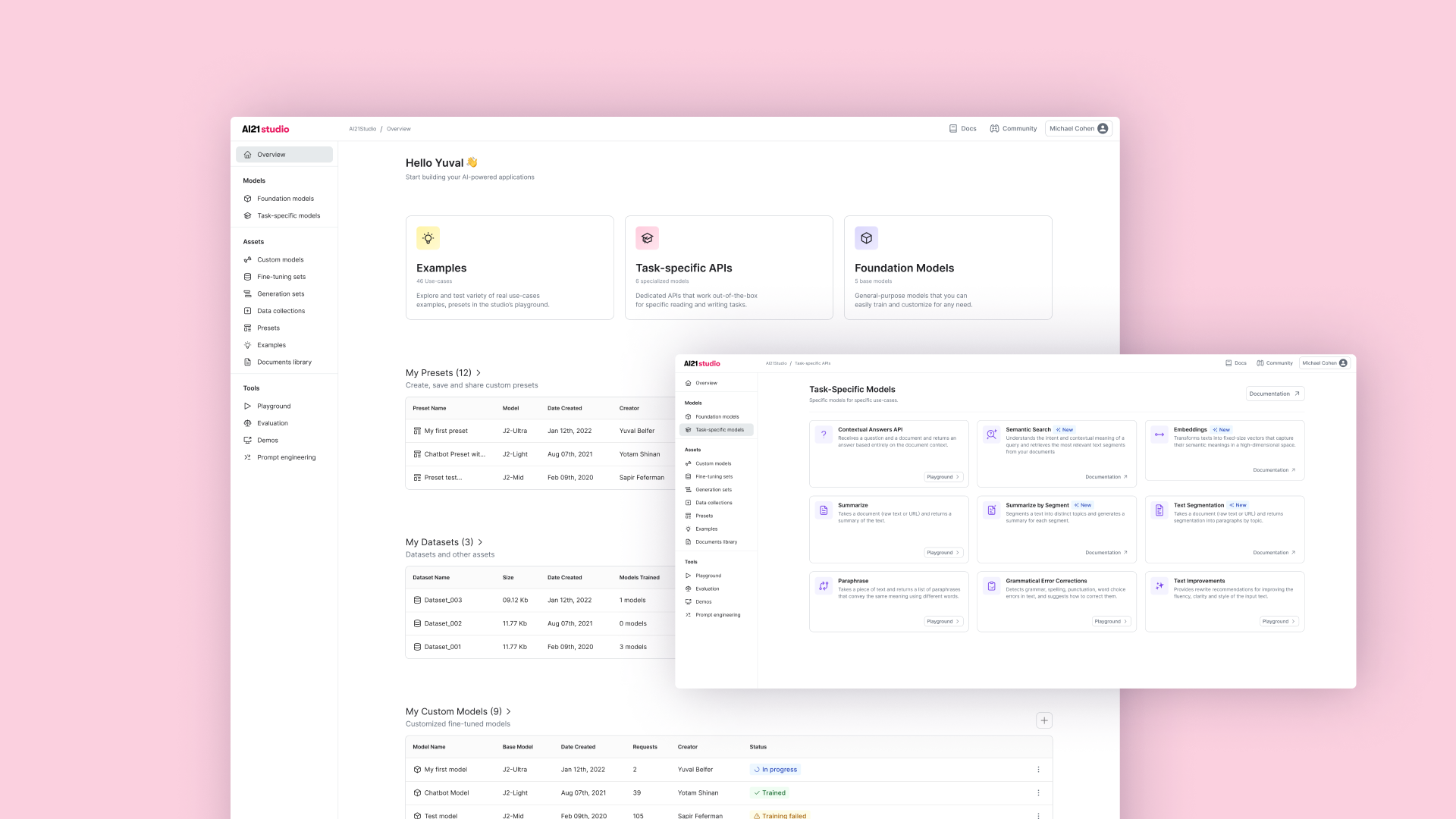
Task: Open Documentation link on the Embeddings card
Action: point(1274,470)
